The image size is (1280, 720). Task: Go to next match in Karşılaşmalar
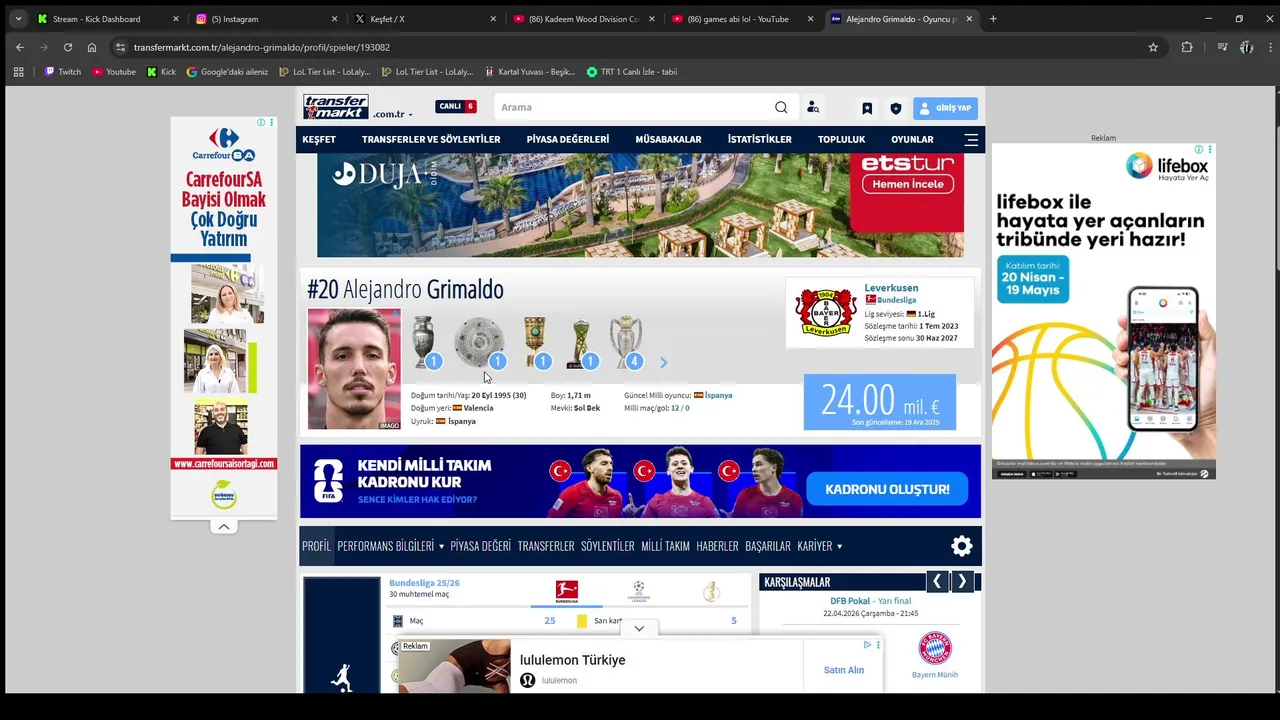pyautogui.click(x=962, y=582)
